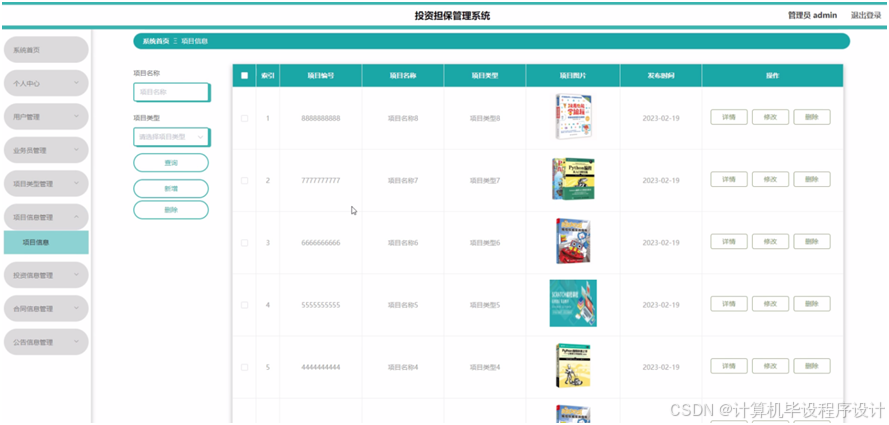Click date 2023-02-19 in row 4444444444
889x425 pixels.
point(661,367)
